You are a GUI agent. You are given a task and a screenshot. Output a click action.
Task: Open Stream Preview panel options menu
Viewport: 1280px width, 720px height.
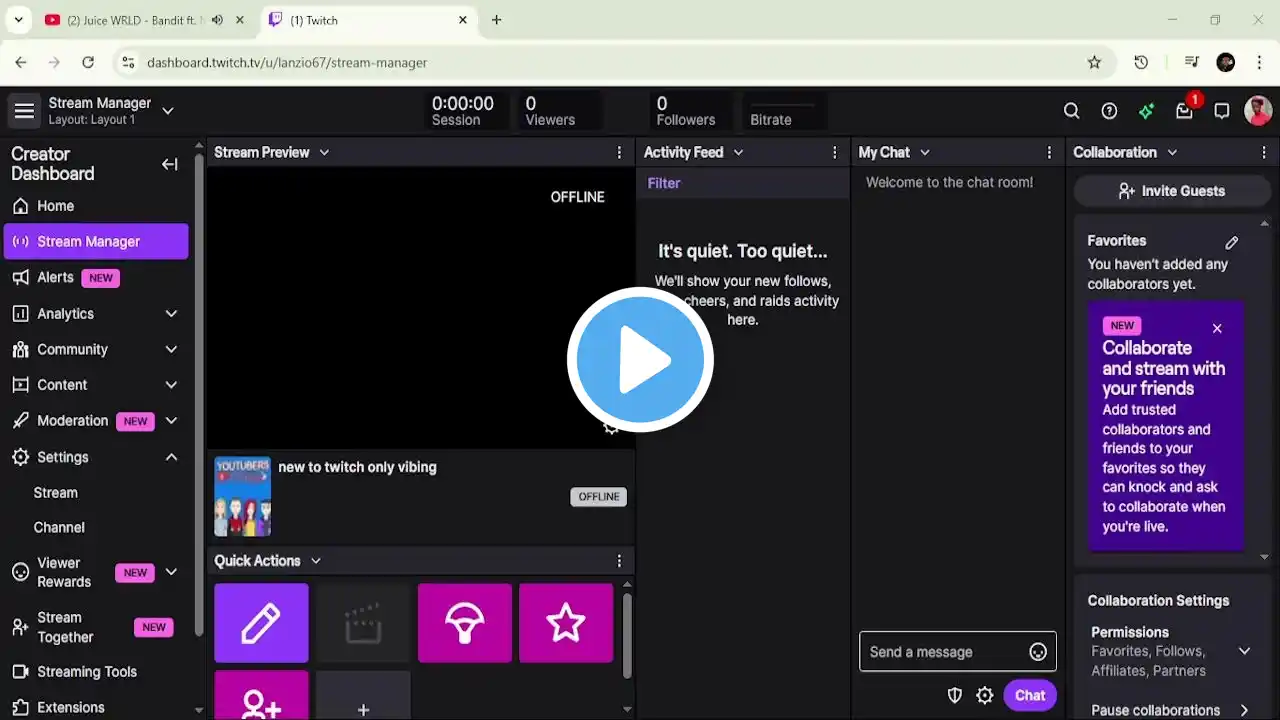point(619,153)
